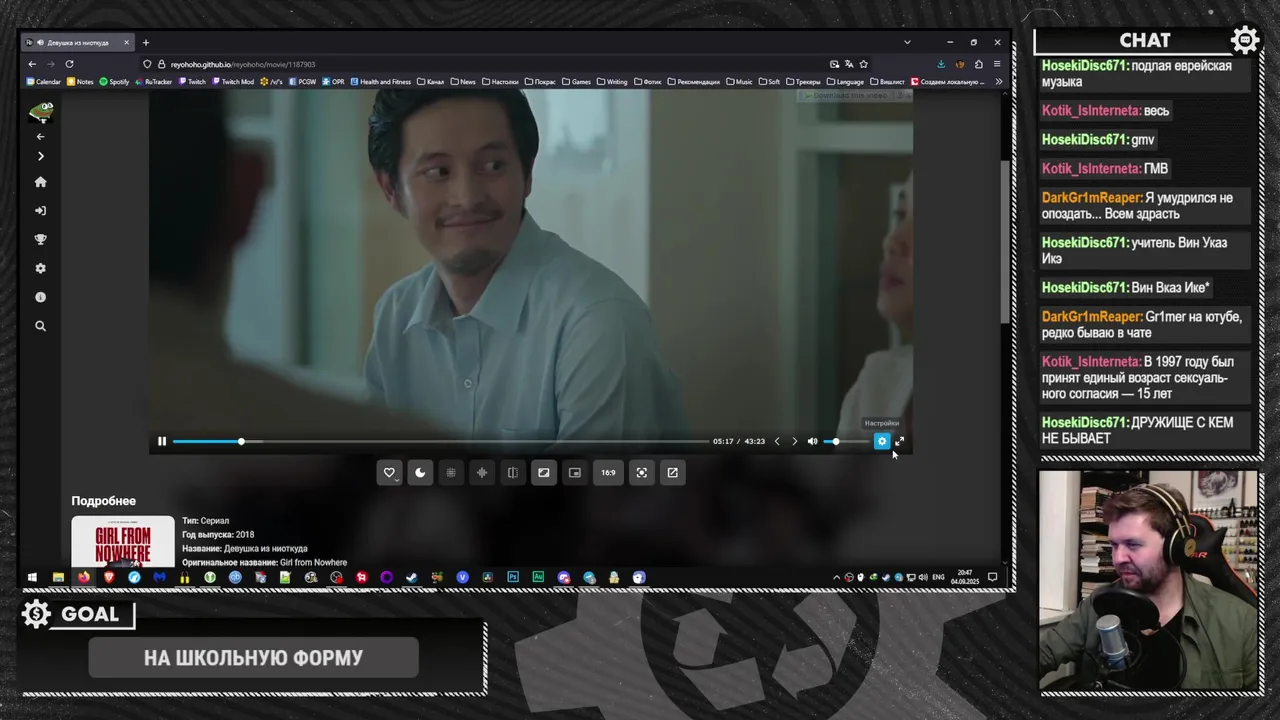
Task: Expand the Writing bookmarks folder
Action: (x=612, y=82)
